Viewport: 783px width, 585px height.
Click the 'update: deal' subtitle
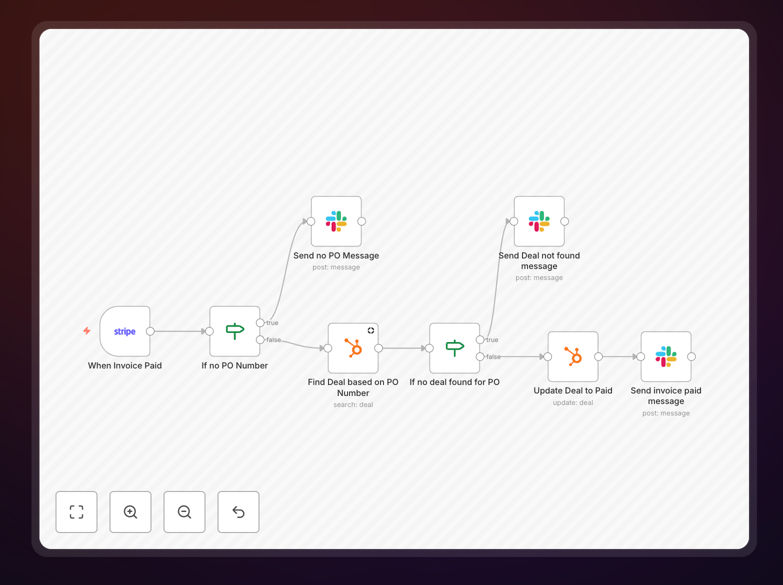(x=573, y=403)
